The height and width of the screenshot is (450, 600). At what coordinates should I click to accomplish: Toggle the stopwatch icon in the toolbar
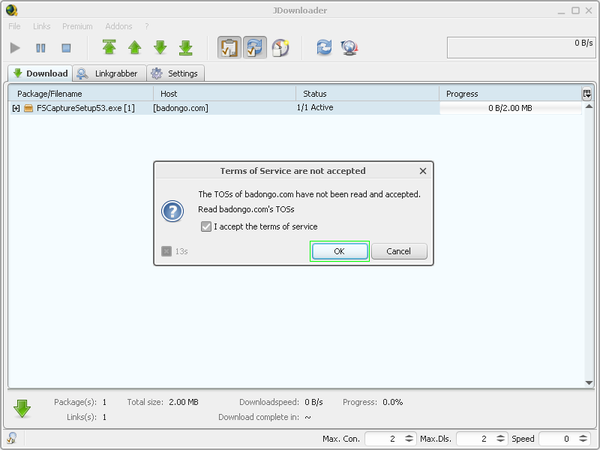(280, 48)
